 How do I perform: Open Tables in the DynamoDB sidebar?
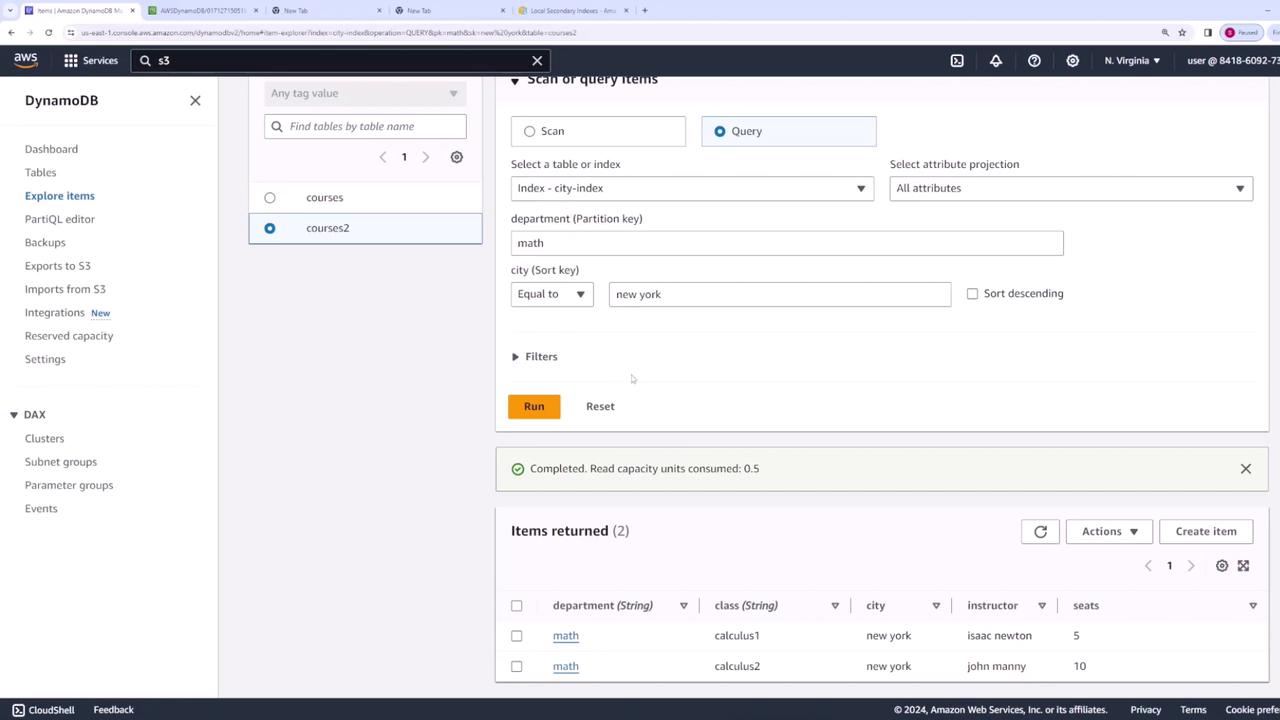tap(41, 172)
